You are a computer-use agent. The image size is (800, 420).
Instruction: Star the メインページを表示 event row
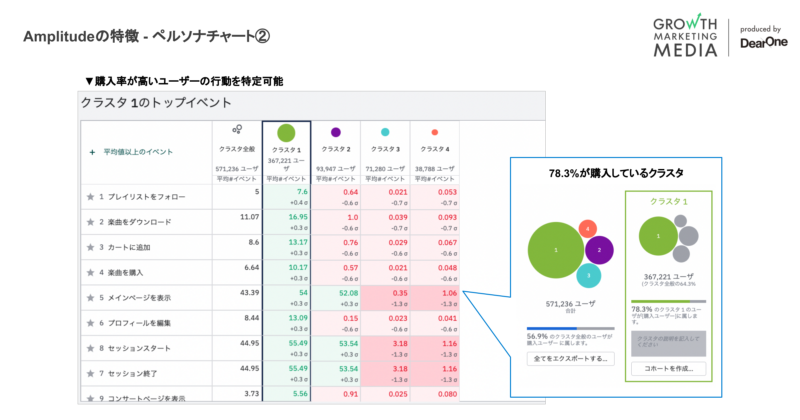tap(90, 298)
